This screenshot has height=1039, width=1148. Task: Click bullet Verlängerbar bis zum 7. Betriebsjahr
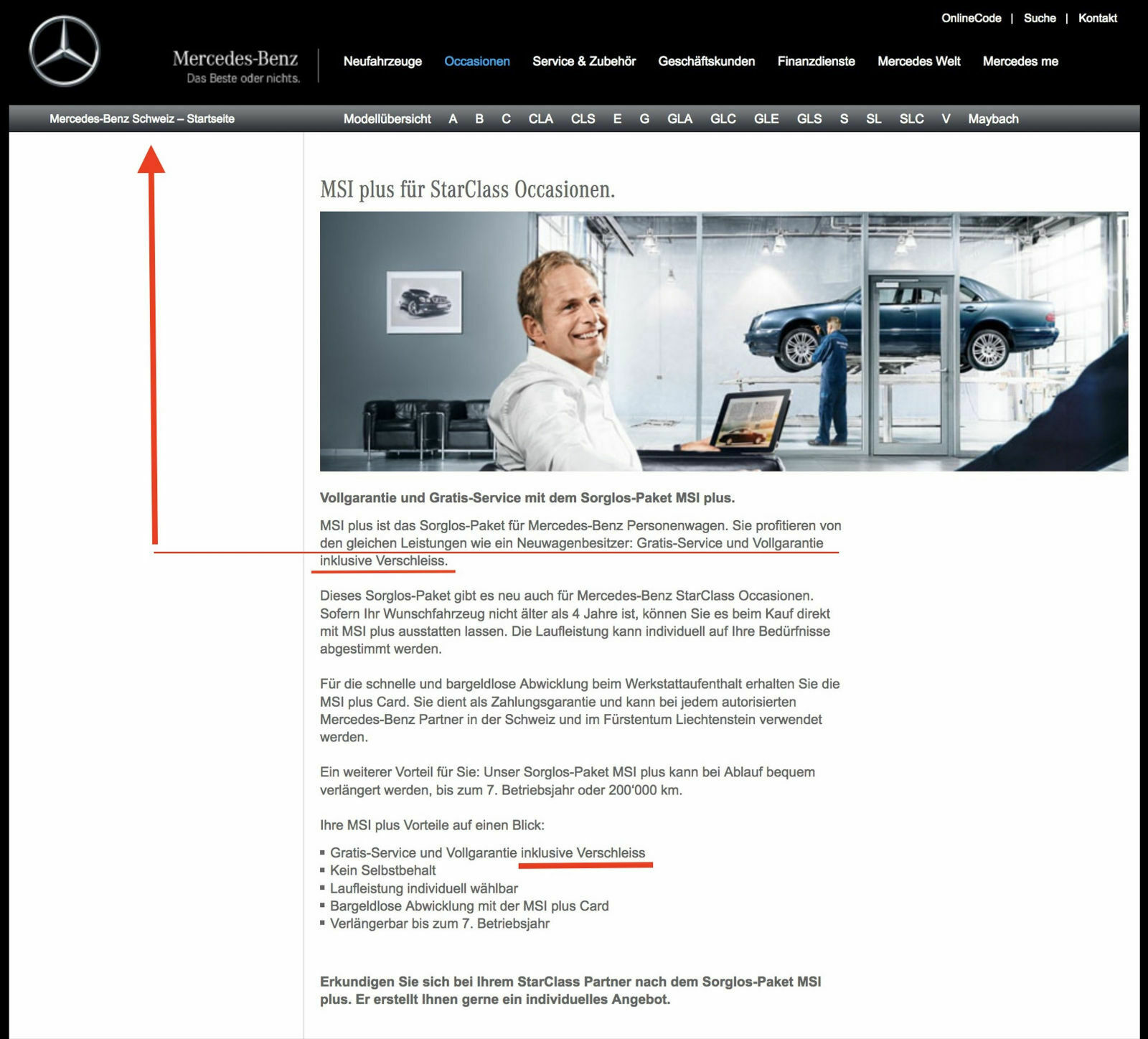pyautogui.click(x=440, y=923)
